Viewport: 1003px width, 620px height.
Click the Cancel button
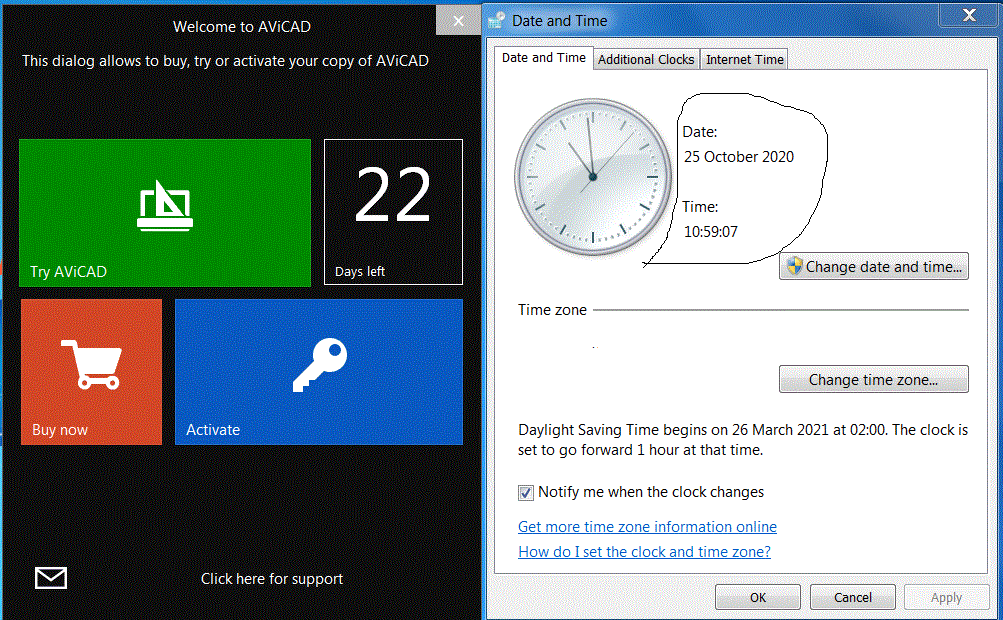pos(853,597)
